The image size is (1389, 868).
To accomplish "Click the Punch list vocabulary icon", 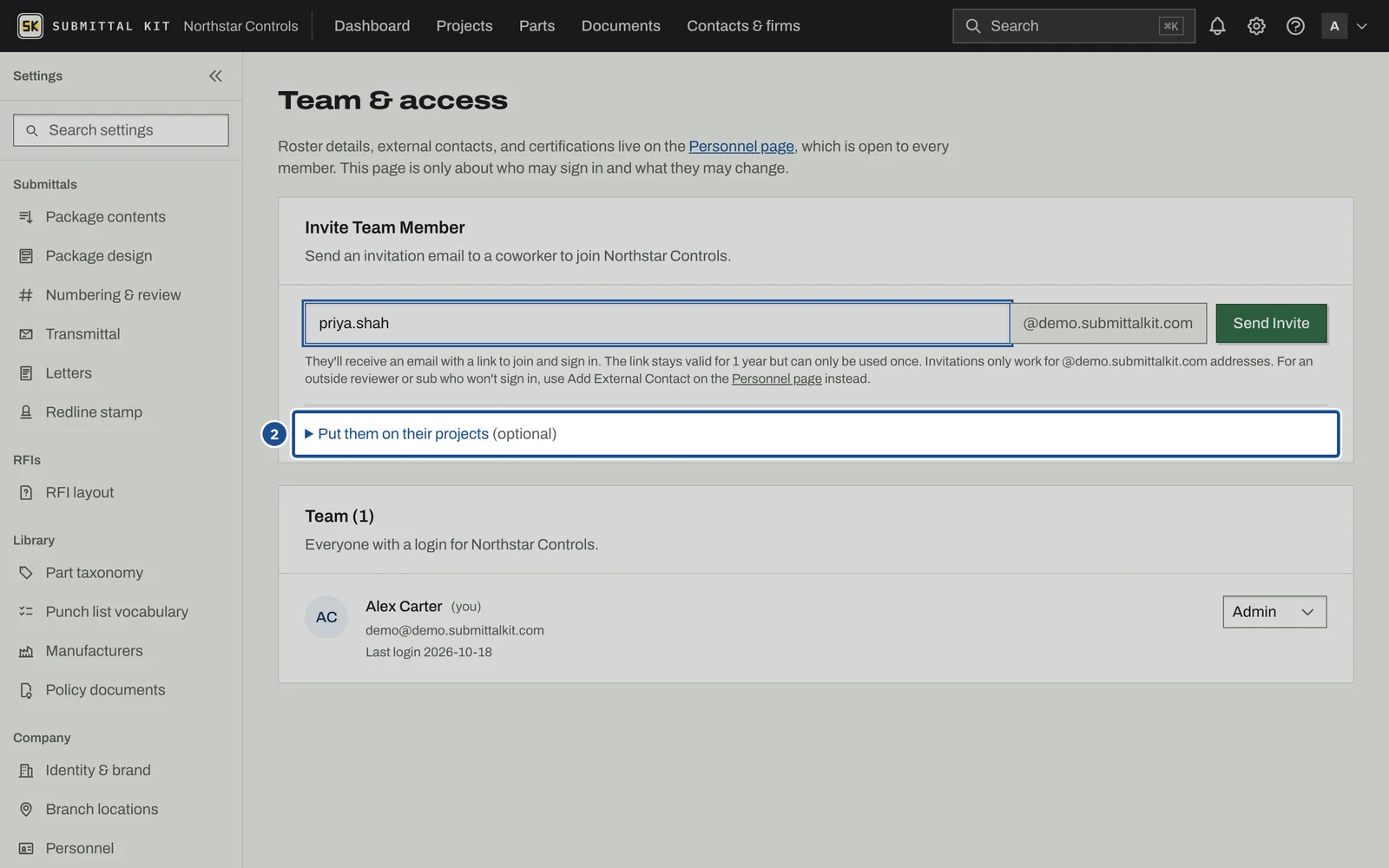I will coord(26,612).
